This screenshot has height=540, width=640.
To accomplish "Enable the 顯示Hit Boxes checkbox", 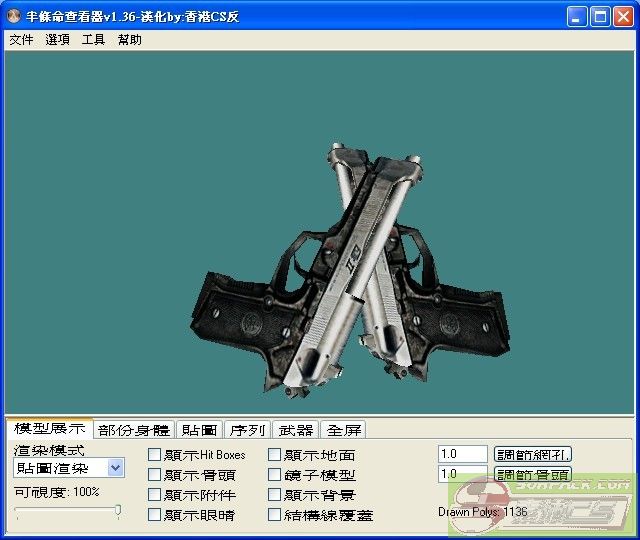I will pos(155,455).
